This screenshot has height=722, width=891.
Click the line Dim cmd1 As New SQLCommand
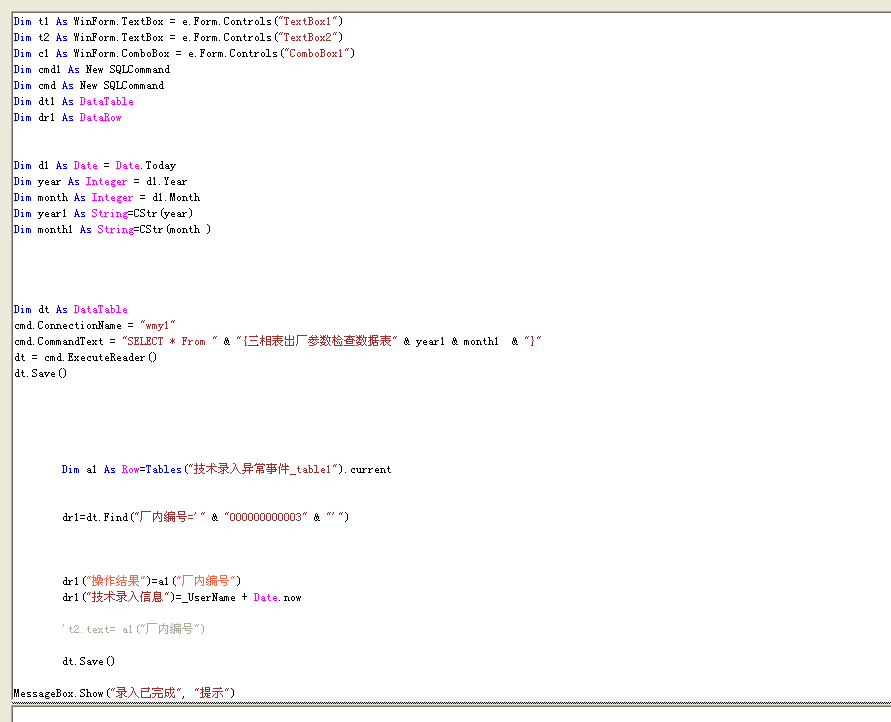coord(91,69)
